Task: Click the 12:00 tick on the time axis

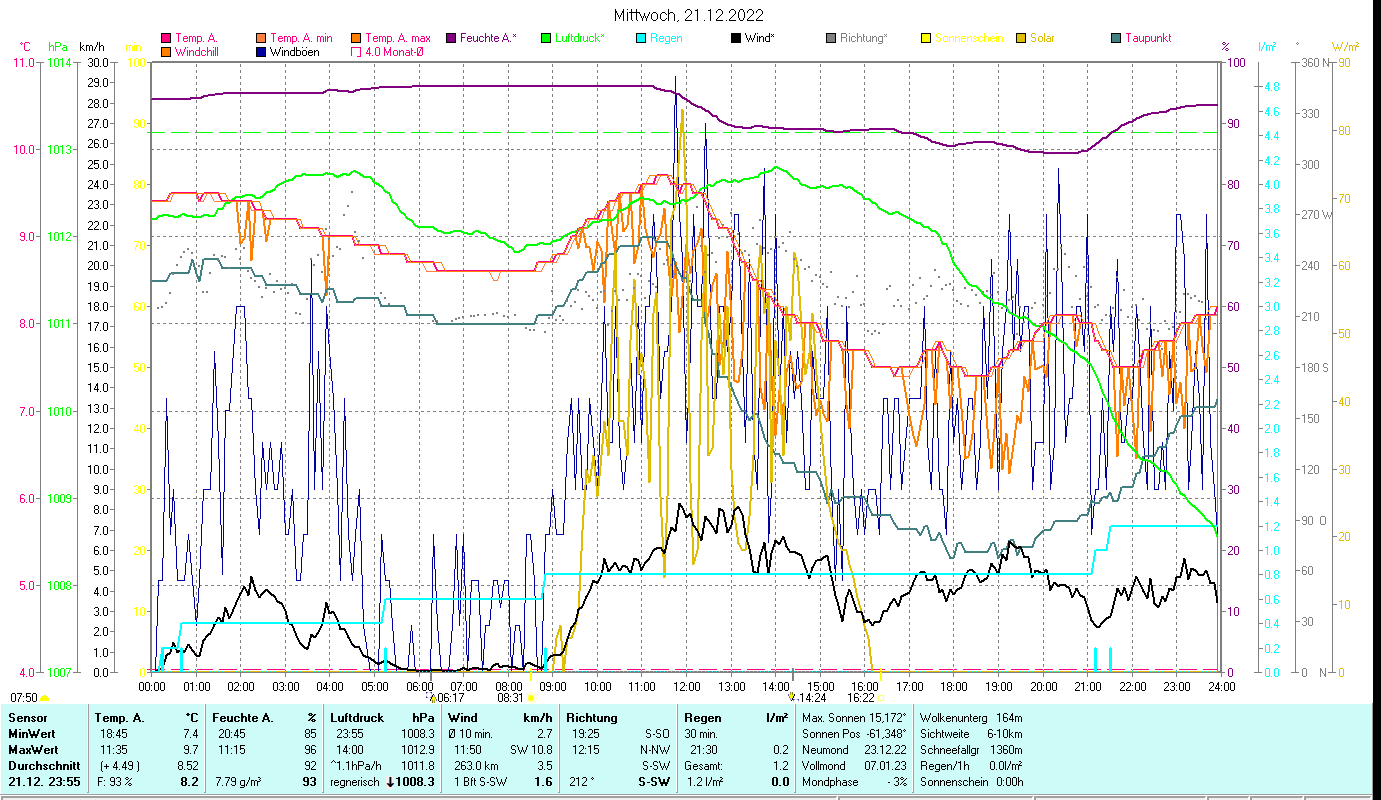Action: (687, 686)
